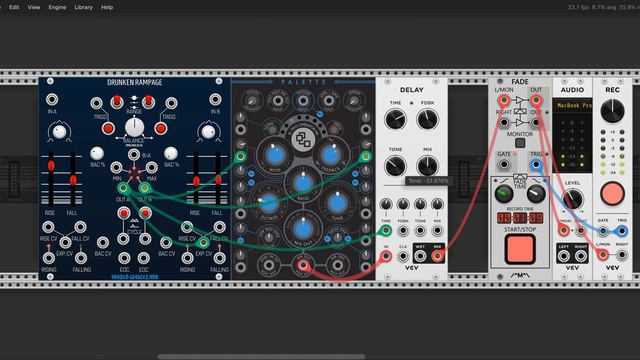Toggle the left CYCLE button

coord(123,213)
